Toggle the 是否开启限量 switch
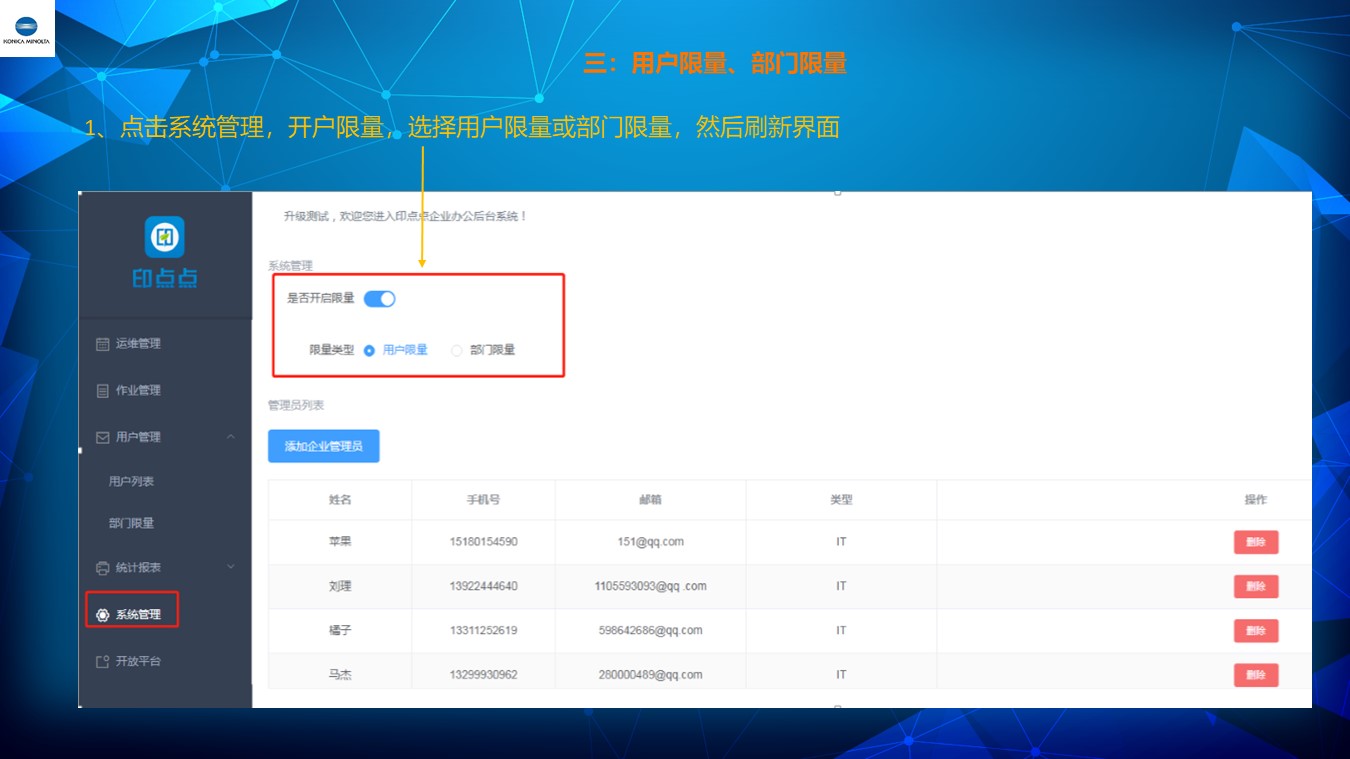 [380, 298]
